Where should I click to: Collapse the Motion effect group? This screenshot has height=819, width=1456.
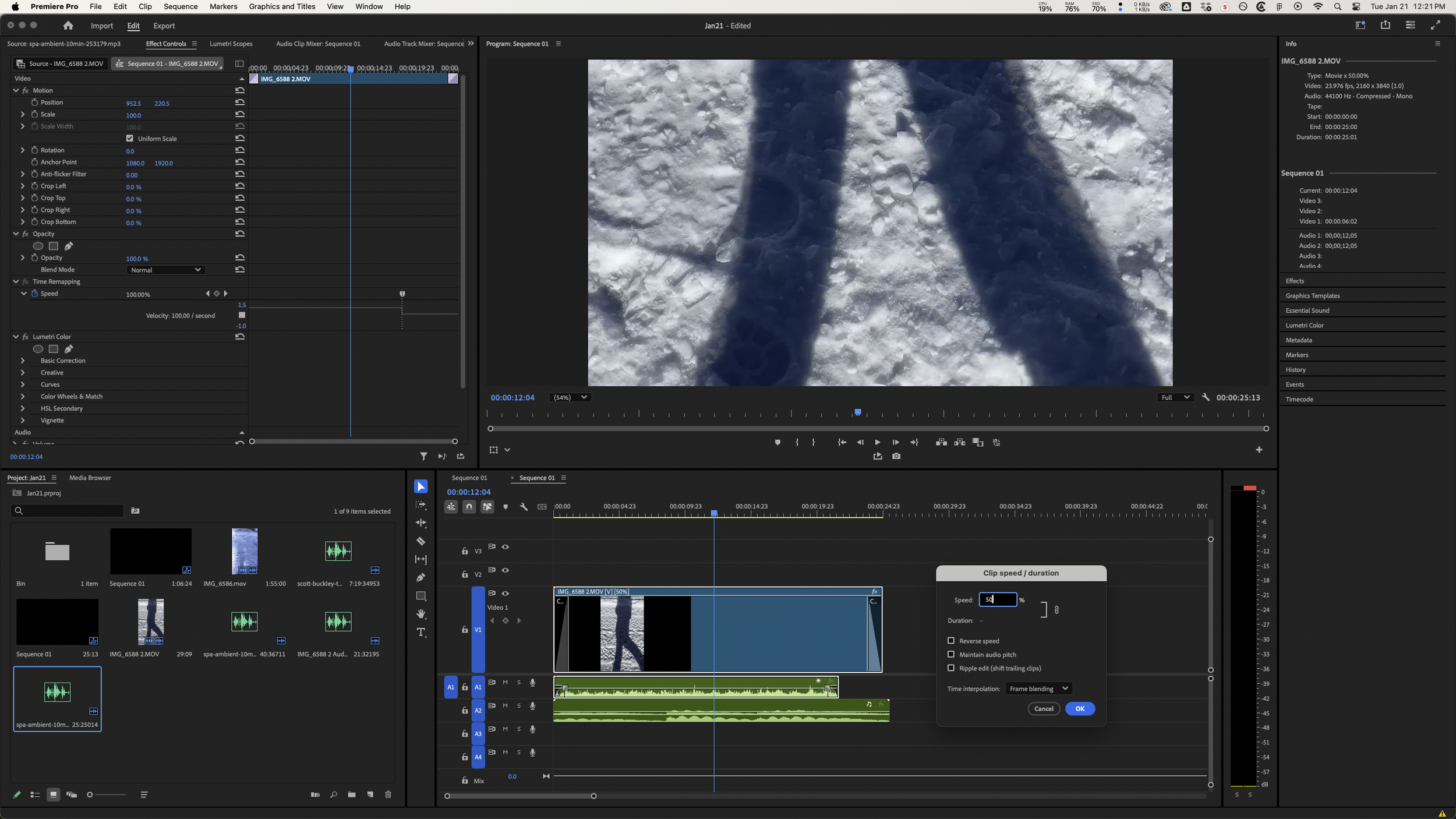click(x=16, y=90)
